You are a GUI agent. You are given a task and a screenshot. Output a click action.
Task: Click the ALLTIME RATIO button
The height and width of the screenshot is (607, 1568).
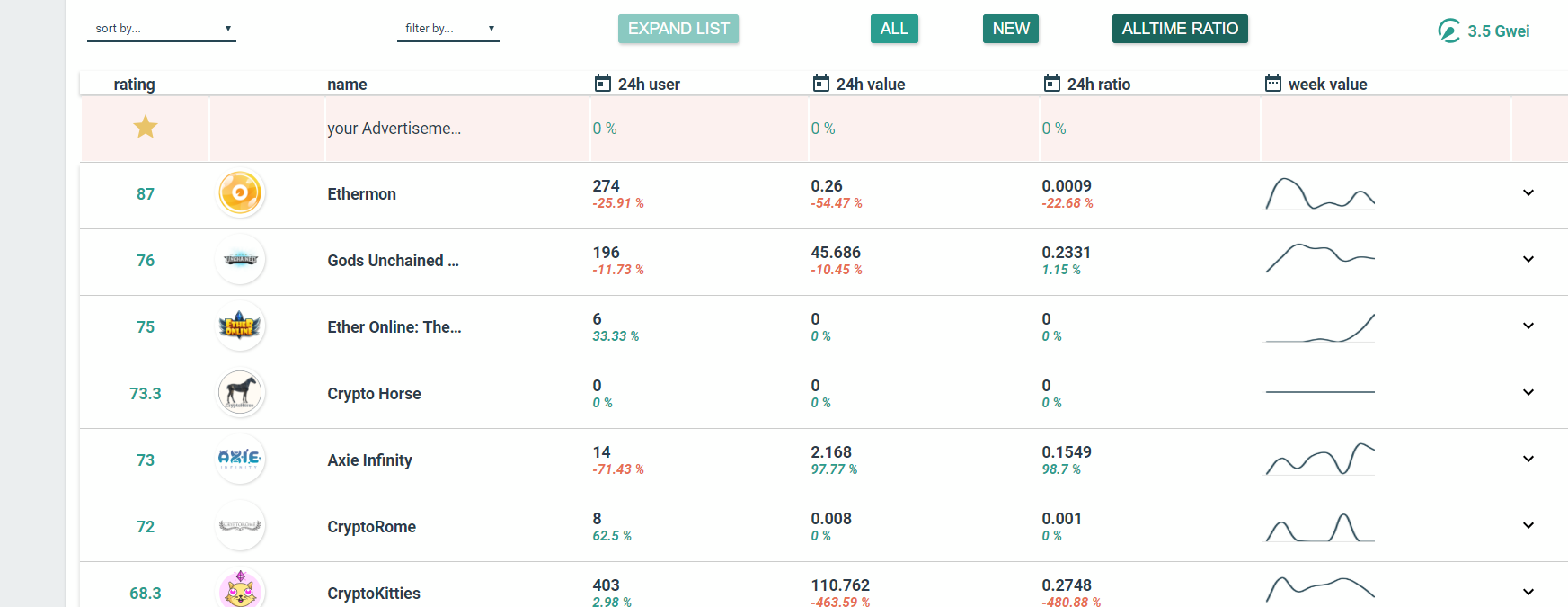tap(1180, 29)
